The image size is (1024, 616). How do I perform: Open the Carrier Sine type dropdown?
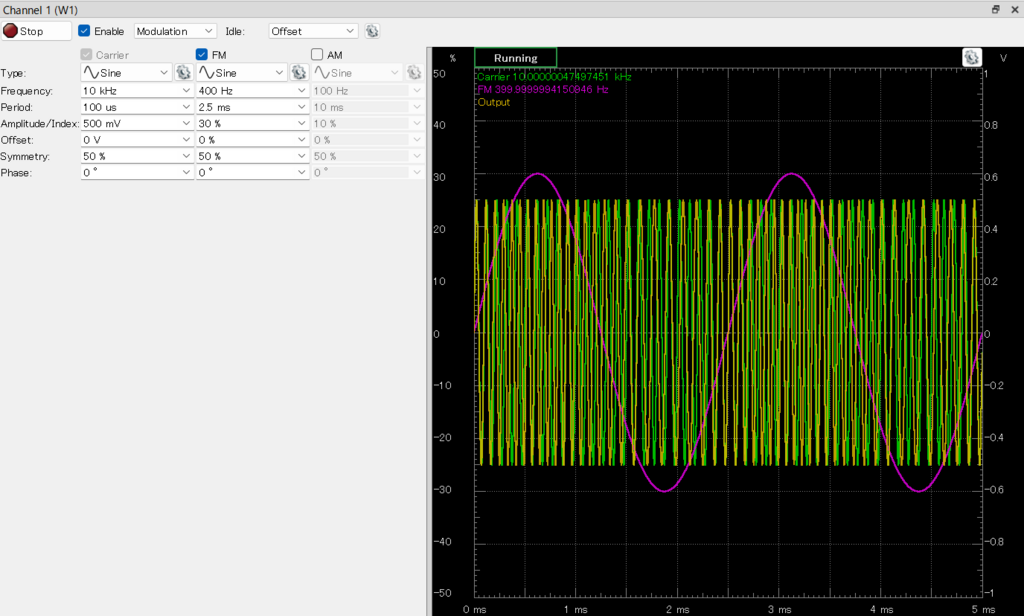(x=126, y=73)
